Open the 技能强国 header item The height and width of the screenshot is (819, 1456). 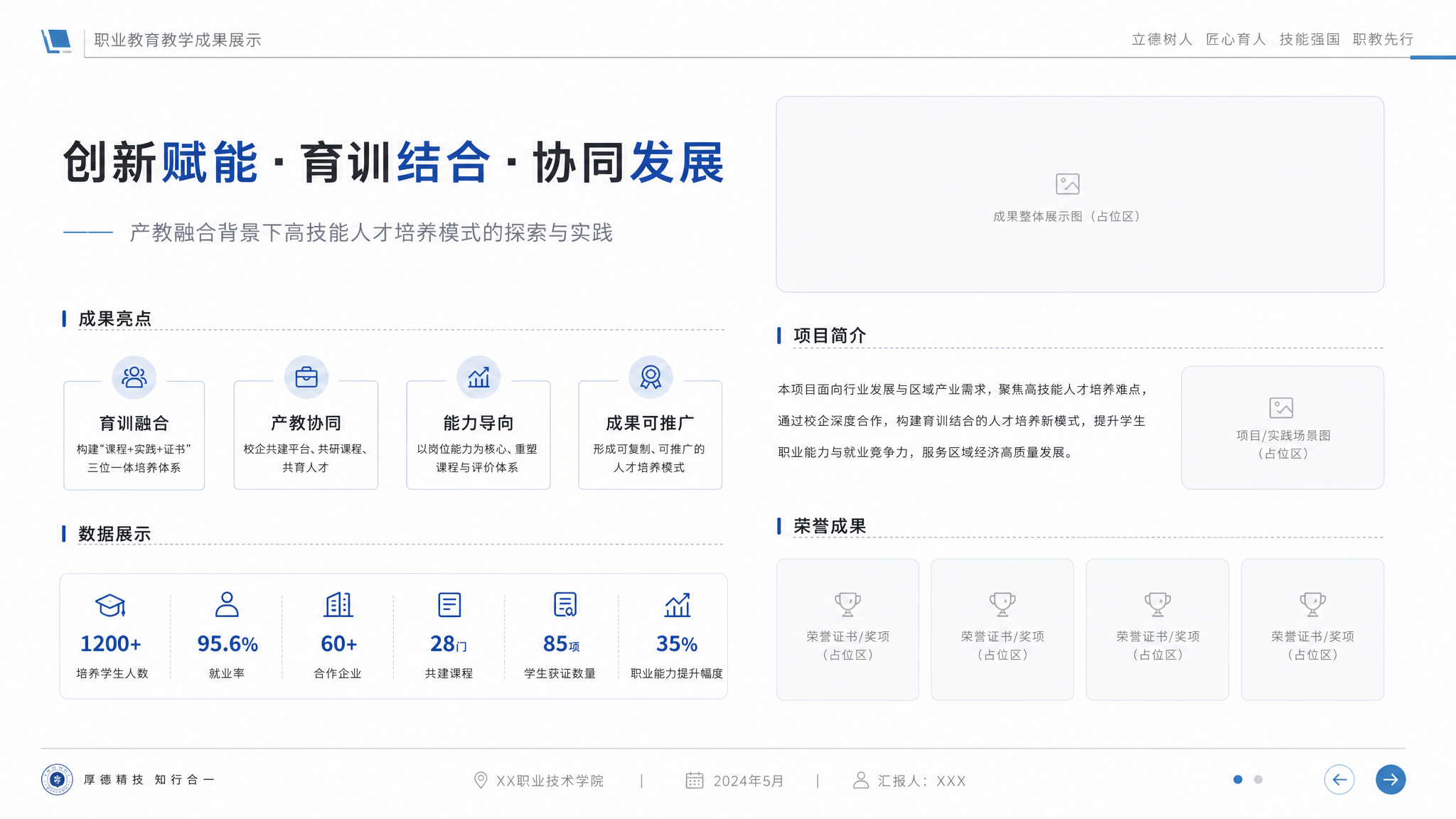click(x=1310, y=40)
